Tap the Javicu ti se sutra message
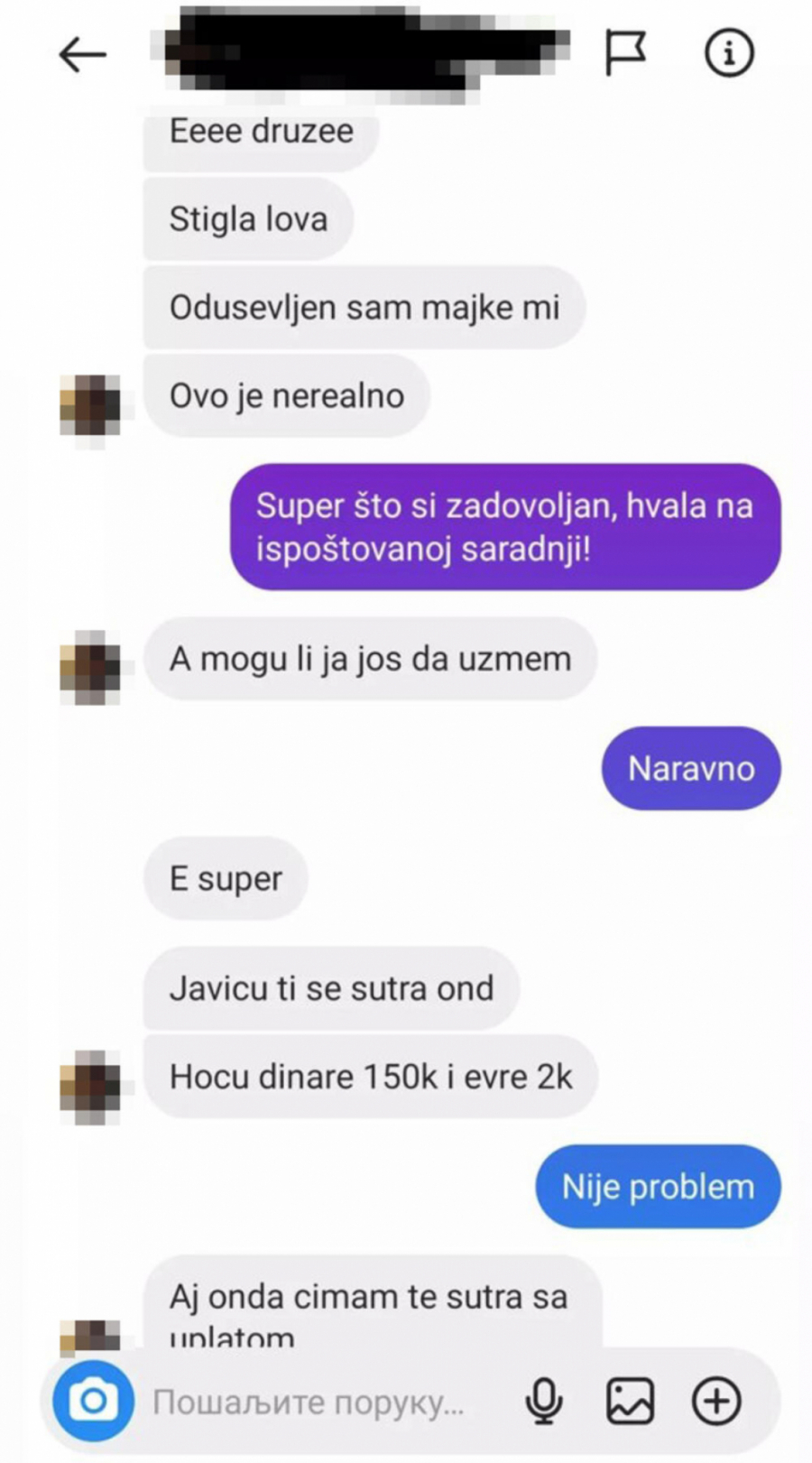The width and height of the screenshot is (812, 1463). click(x=331, y=988)
